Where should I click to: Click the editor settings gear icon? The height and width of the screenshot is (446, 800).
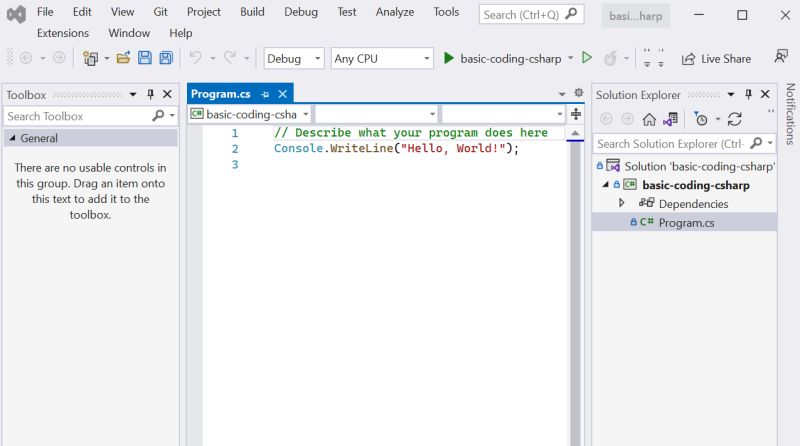pyautogui.click(x=579, y=92)
